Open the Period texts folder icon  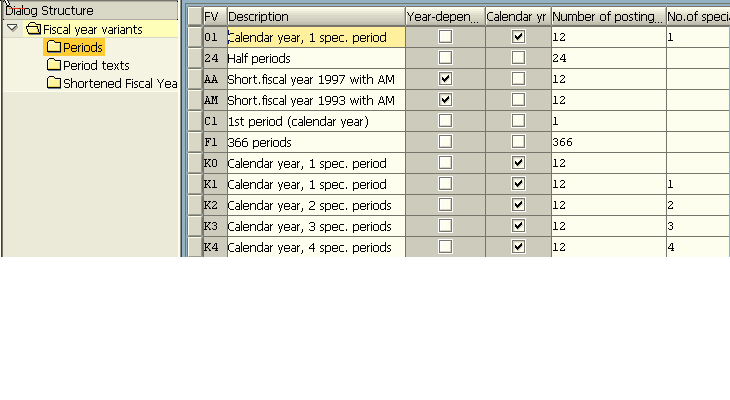click(54, 65)
